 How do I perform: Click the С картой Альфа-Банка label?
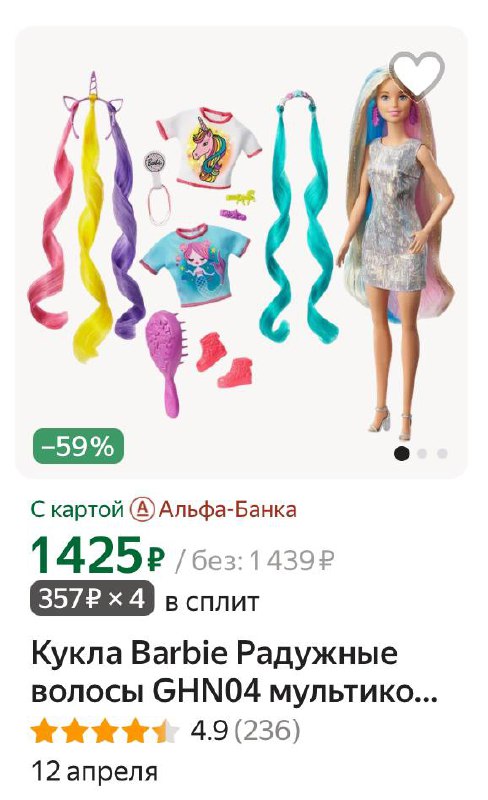tap(164, 510)
